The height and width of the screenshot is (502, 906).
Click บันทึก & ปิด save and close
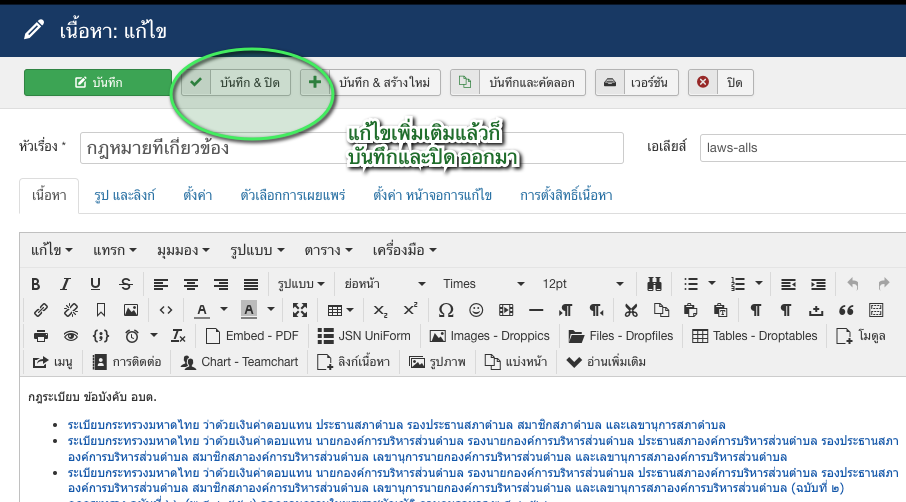point(236,82)
